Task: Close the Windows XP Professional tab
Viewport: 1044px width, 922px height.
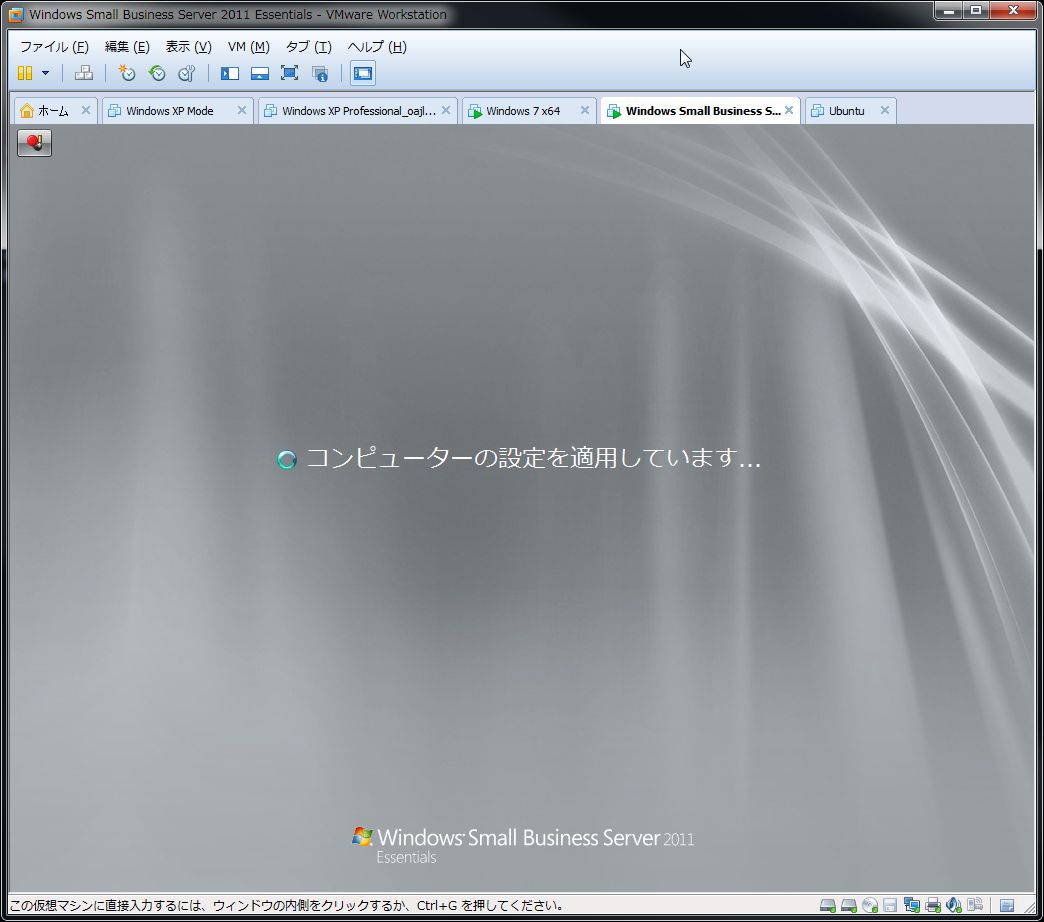Action: click(446, 110)
